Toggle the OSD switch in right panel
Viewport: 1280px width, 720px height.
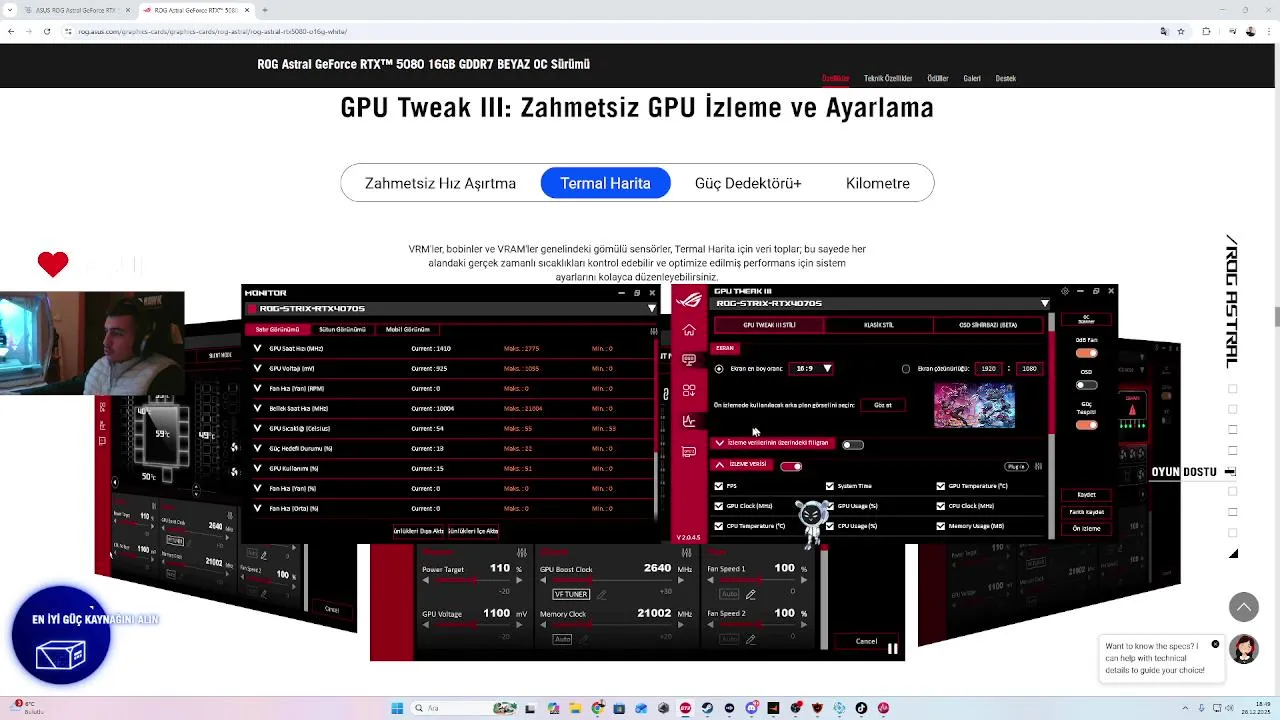tap(1087, 385)
